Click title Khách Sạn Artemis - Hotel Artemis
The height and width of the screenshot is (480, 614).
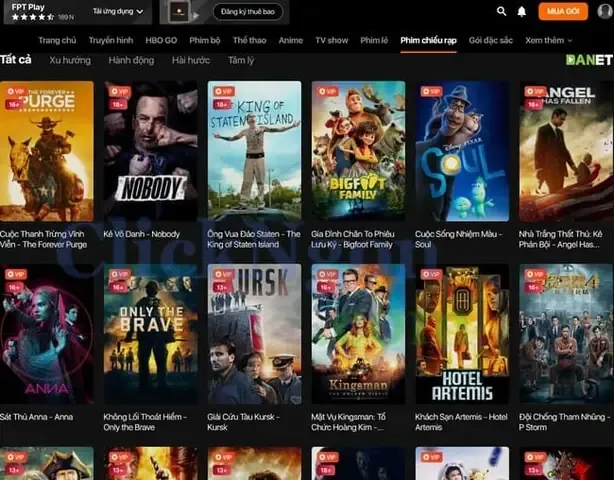461,422
